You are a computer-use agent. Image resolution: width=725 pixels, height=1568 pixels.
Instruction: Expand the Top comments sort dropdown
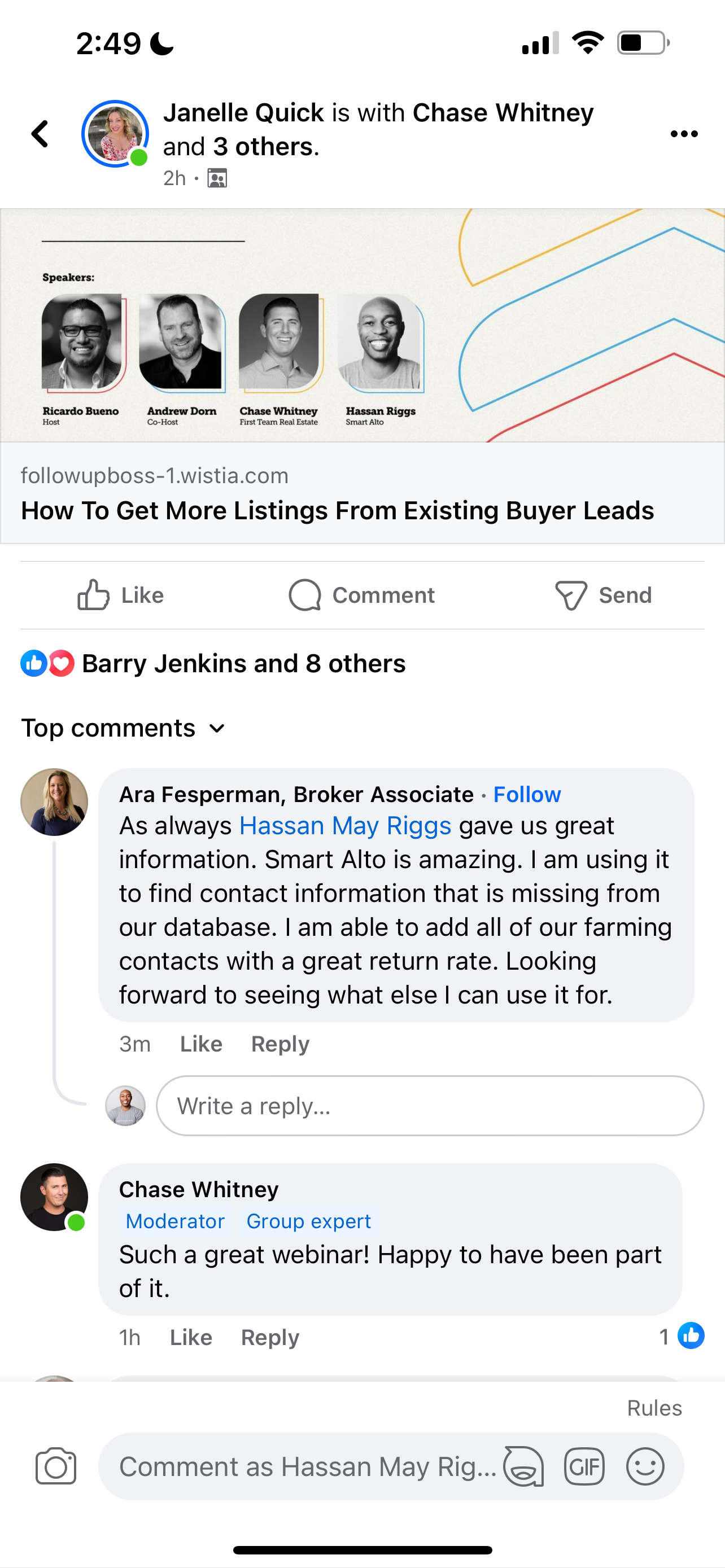click(124, 728)
